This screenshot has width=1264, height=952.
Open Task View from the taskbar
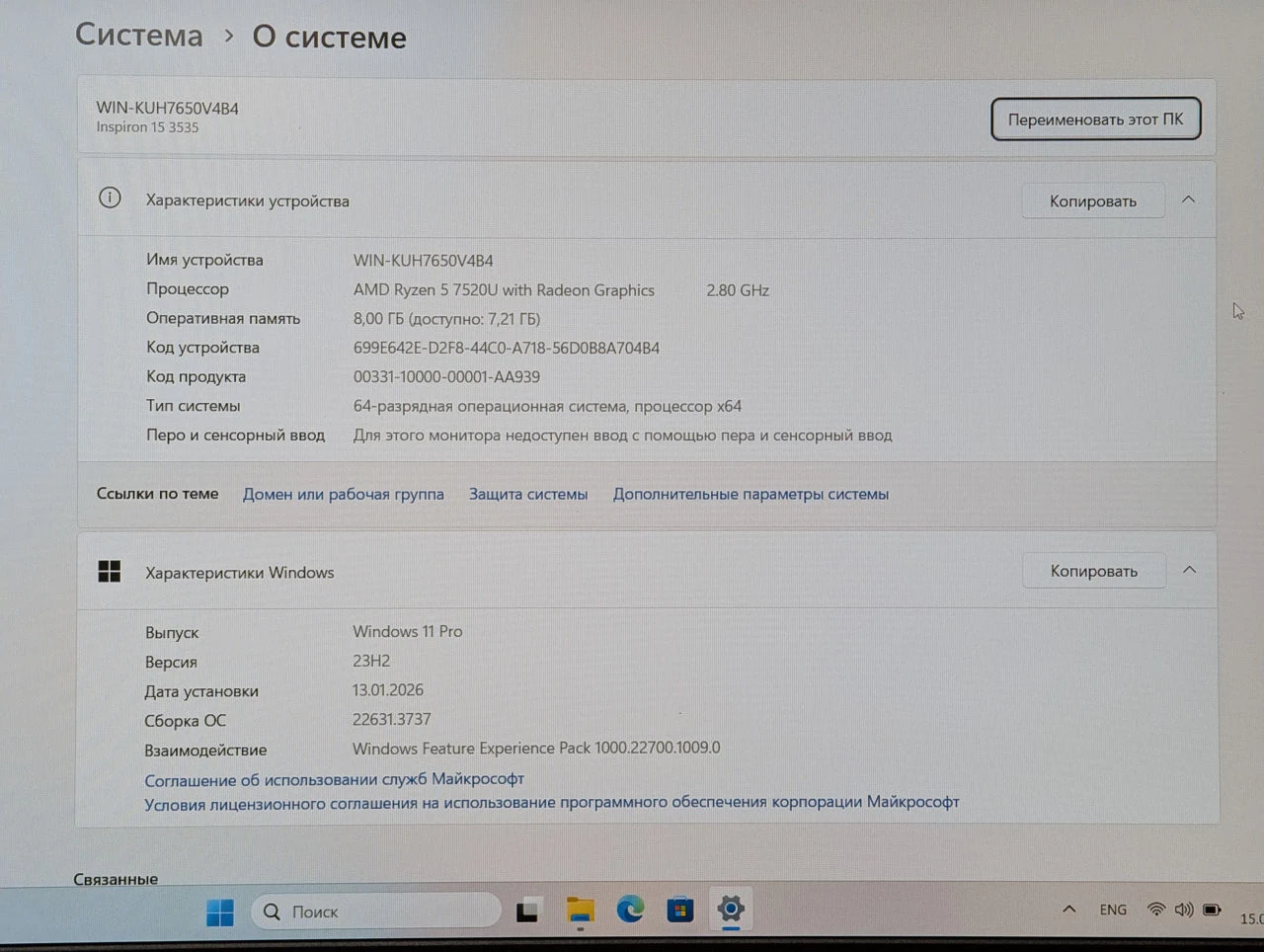click(x=528, y=912)
